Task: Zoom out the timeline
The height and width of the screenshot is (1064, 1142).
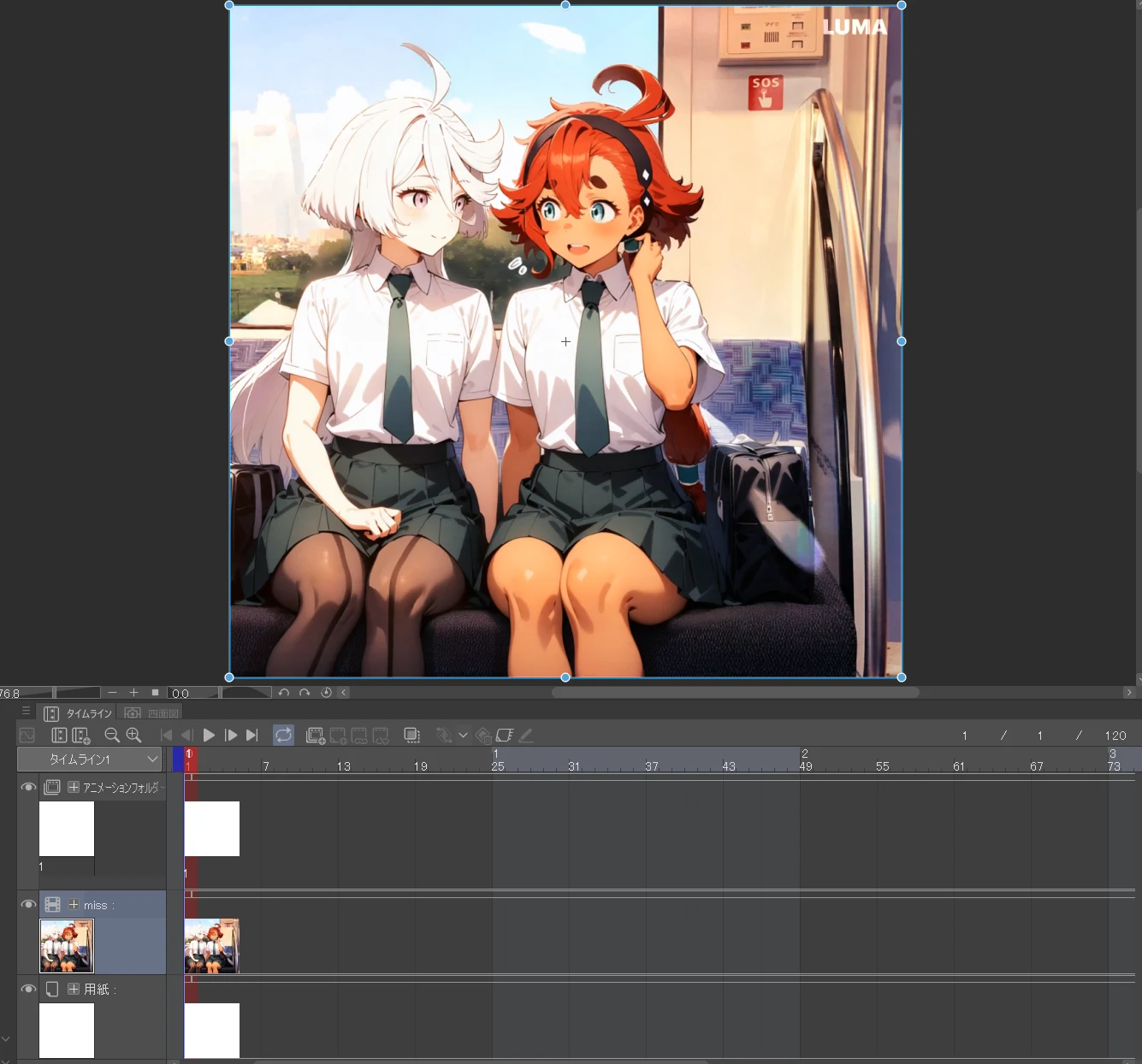Action: (112, 736)
